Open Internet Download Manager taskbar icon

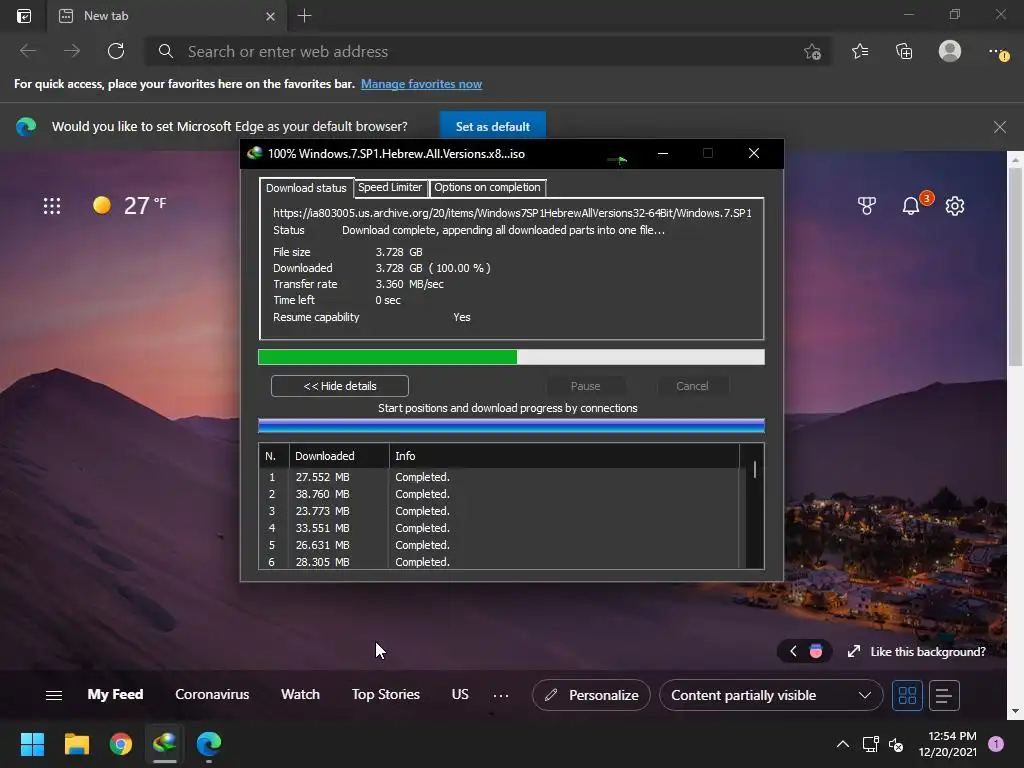tap(165, 744)
